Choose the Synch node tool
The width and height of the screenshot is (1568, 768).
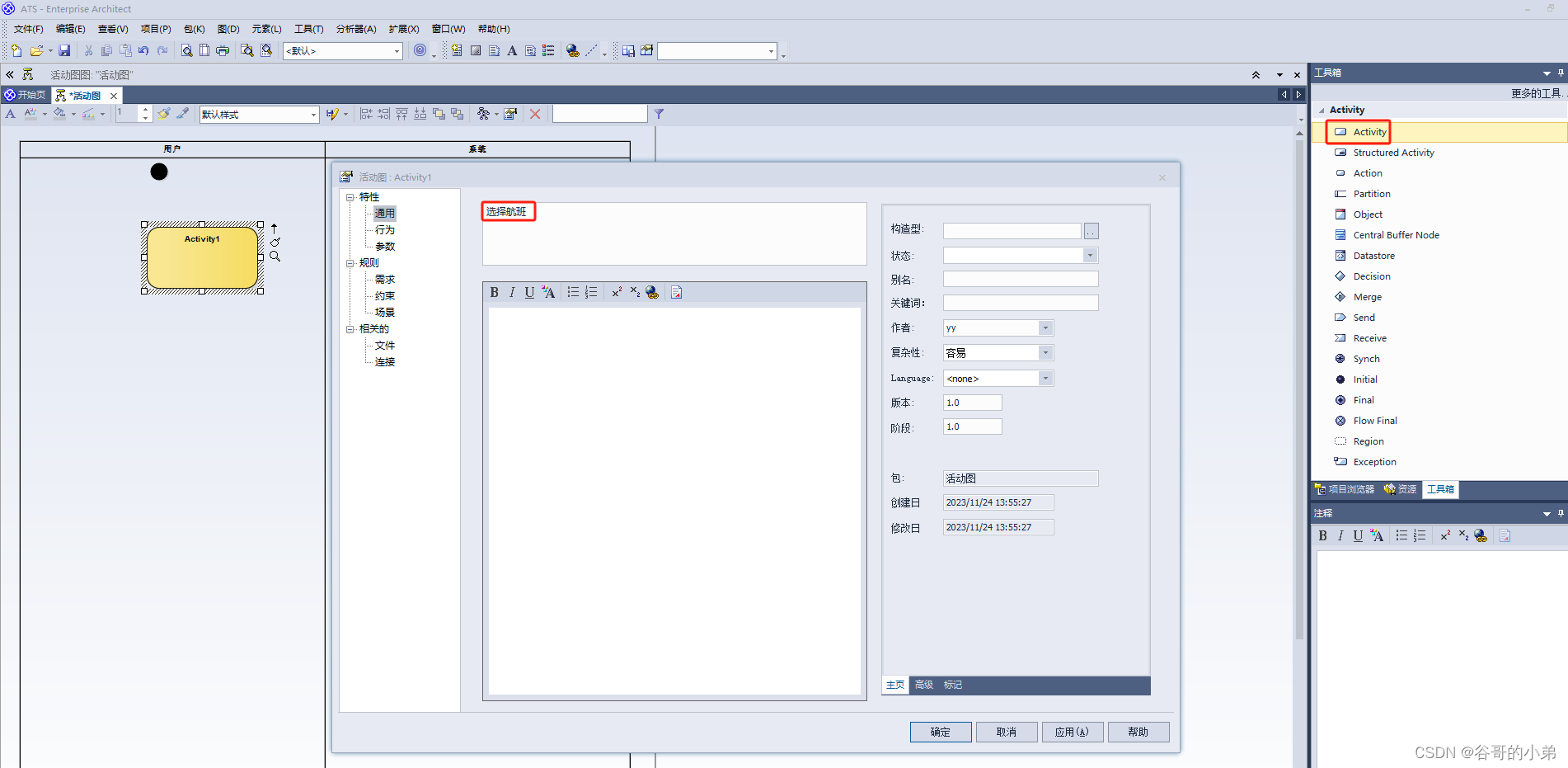1365,359
